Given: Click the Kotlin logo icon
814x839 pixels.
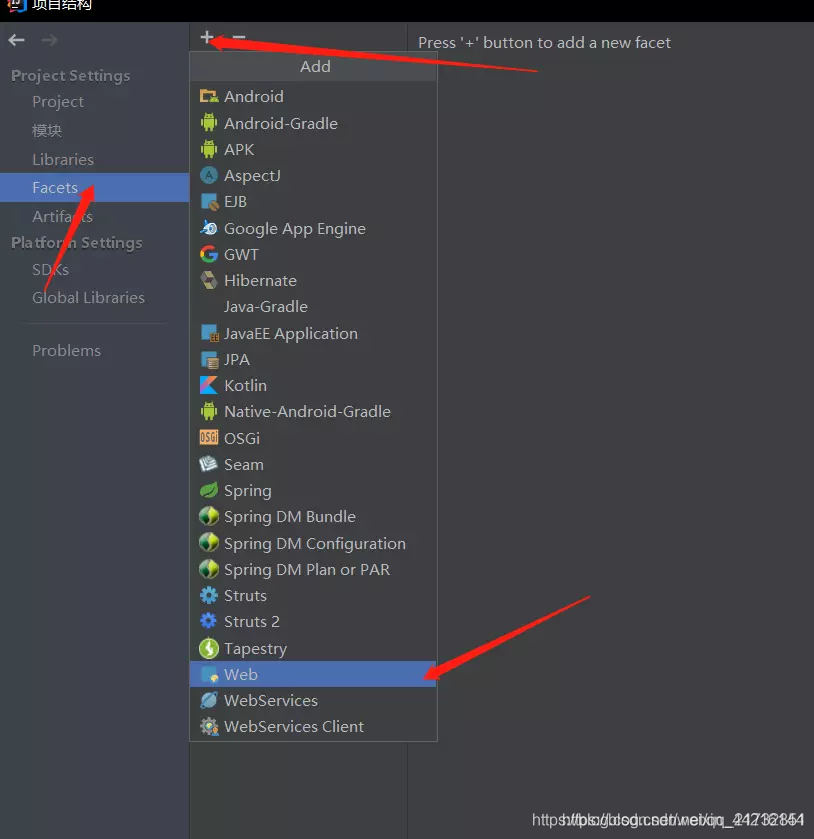Looking at the screenshot, I should [209, 385].
